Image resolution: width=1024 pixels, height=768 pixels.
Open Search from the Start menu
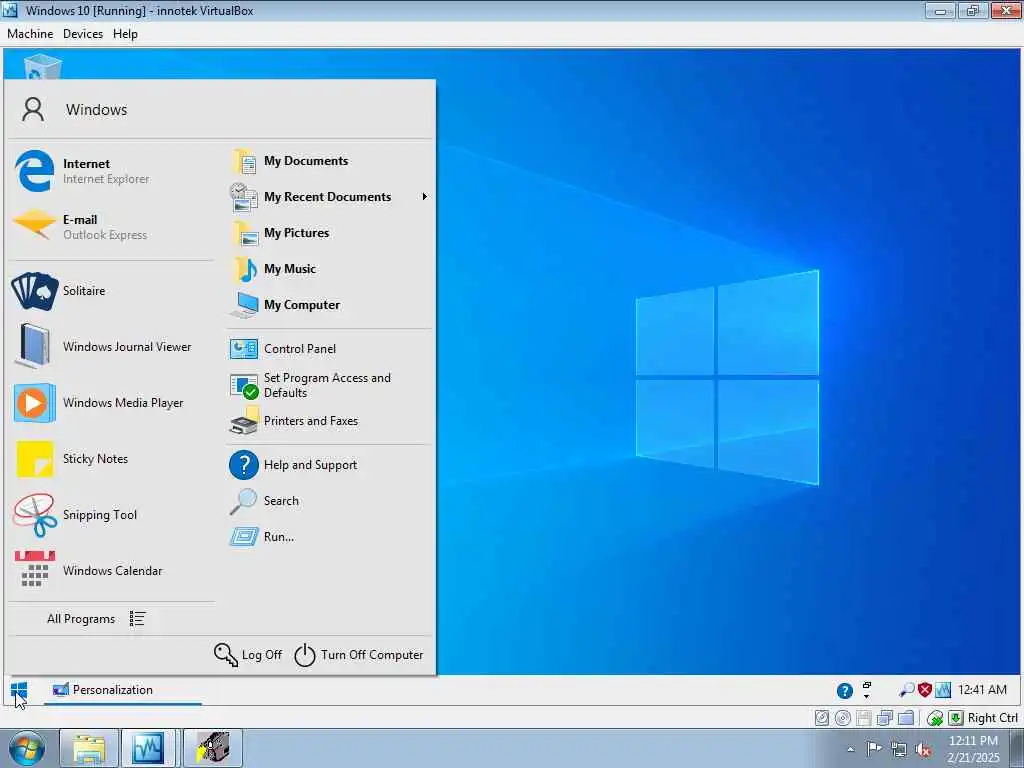coord(329,501)
